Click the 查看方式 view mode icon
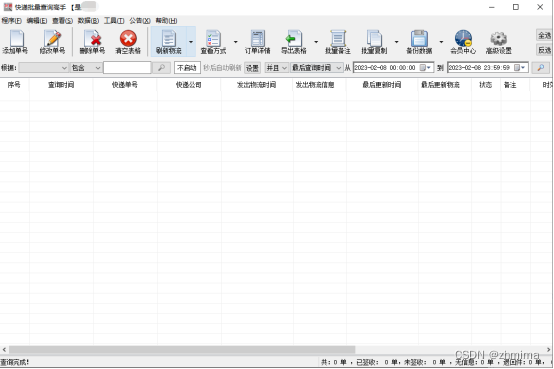The image size is (554, 369). (x=213, y=38)
